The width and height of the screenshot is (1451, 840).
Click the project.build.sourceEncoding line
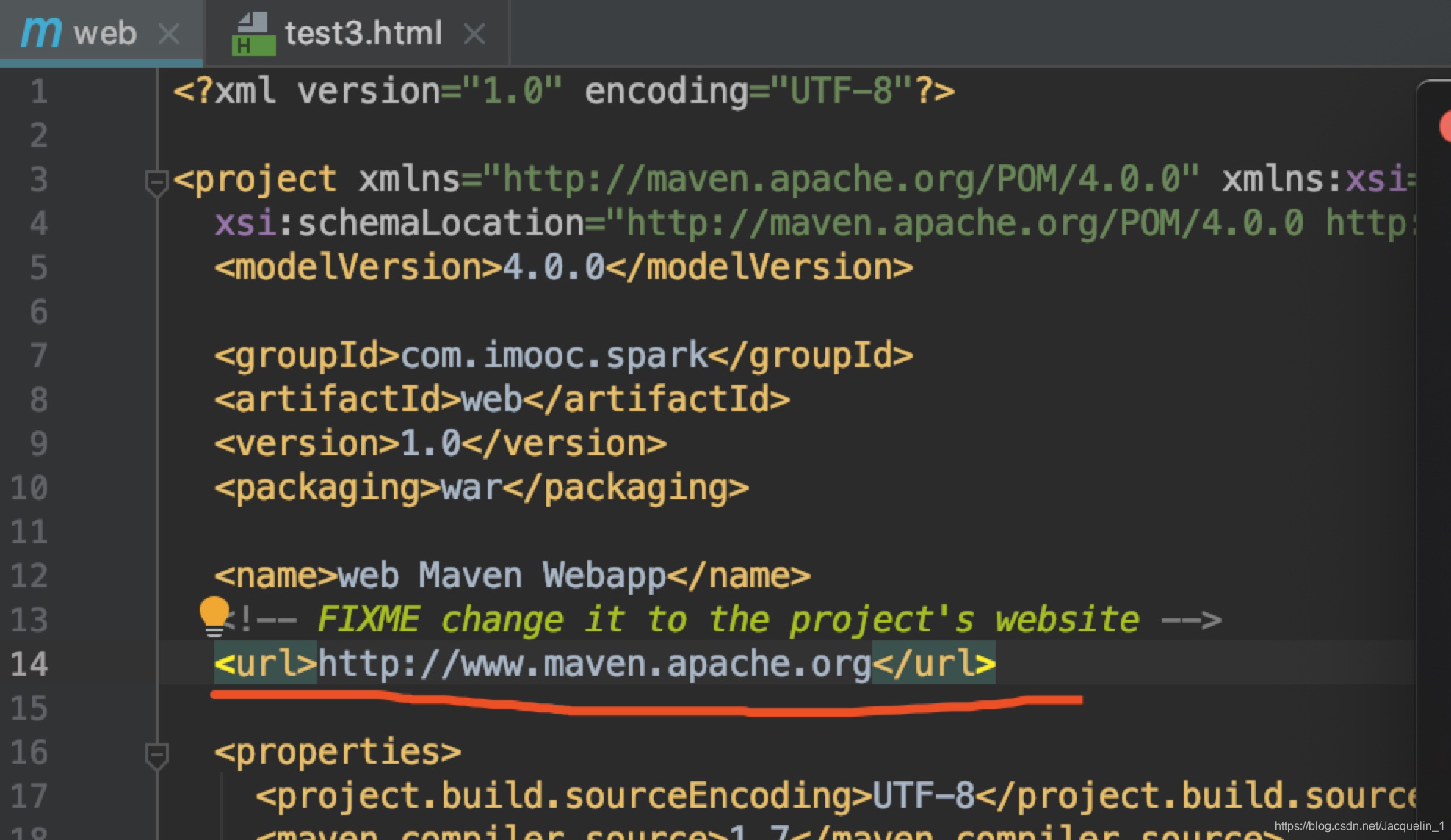pyautogui.click(x=835, y=796)
